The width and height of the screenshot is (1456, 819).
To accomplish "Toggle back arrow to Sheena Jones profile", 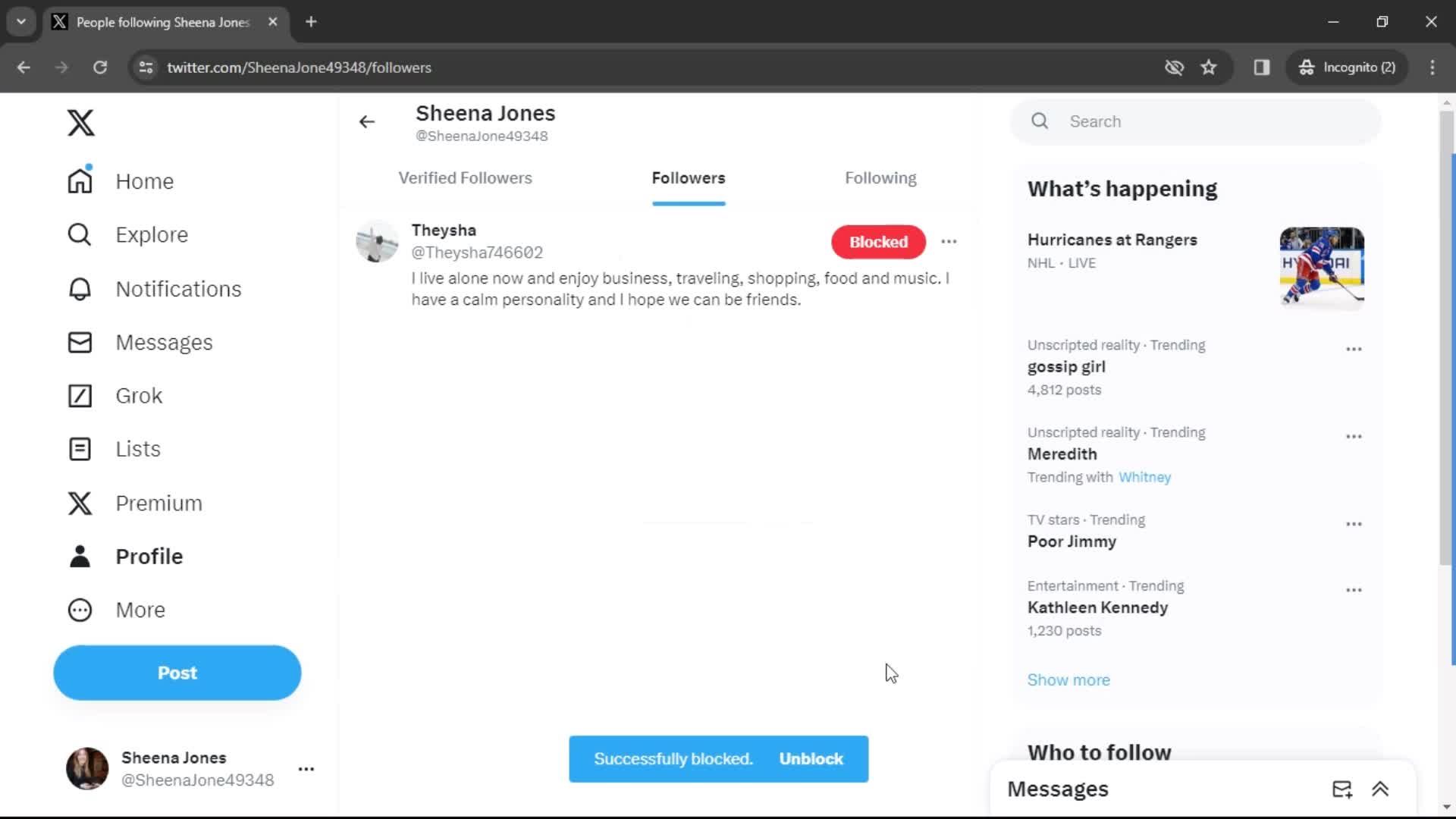I will coord(367,121).
